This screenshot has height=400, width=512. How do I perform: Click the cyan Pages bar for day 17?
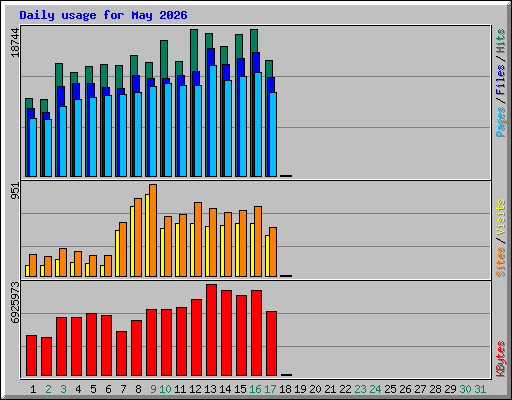point(273,135)
